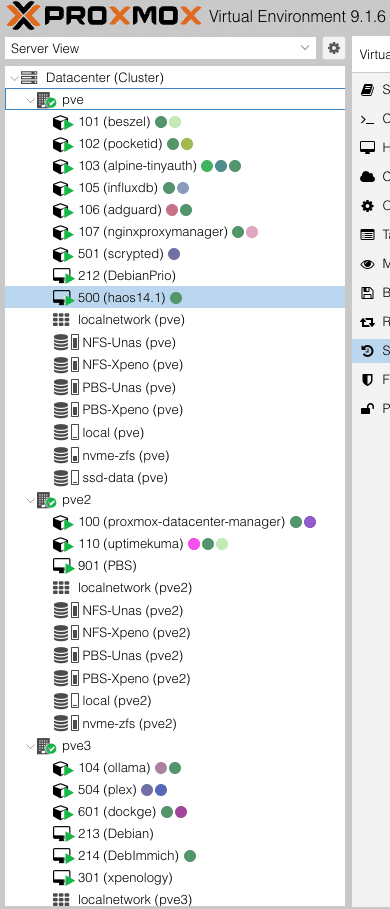Viewport: 390px width, 909px height.
Task: Click VM monitor icon for 500 (haos14.1)
Action: point(62,298)
